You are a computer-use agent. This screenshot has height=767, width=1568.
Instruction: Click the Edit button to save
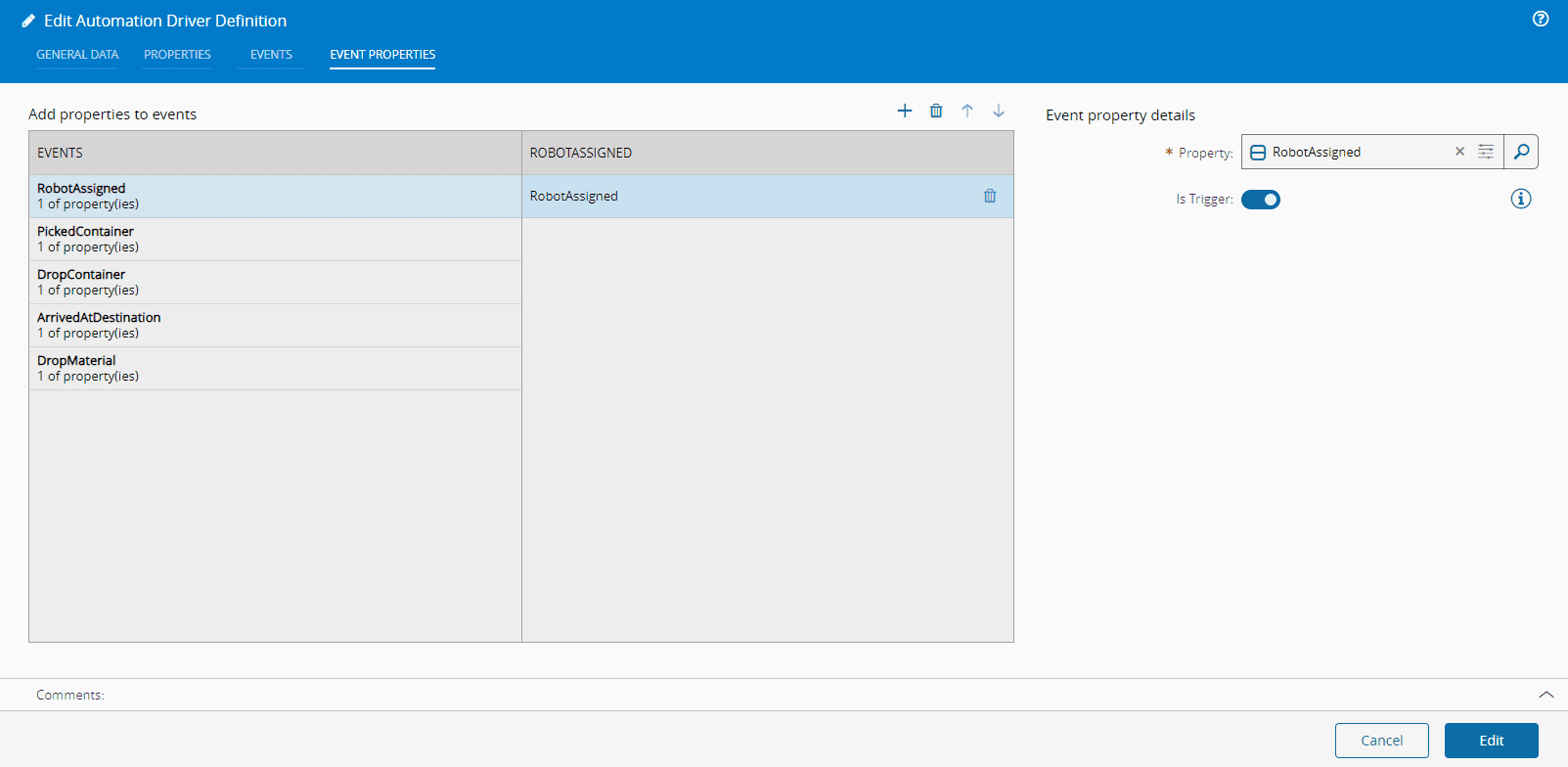(1491, 741)
